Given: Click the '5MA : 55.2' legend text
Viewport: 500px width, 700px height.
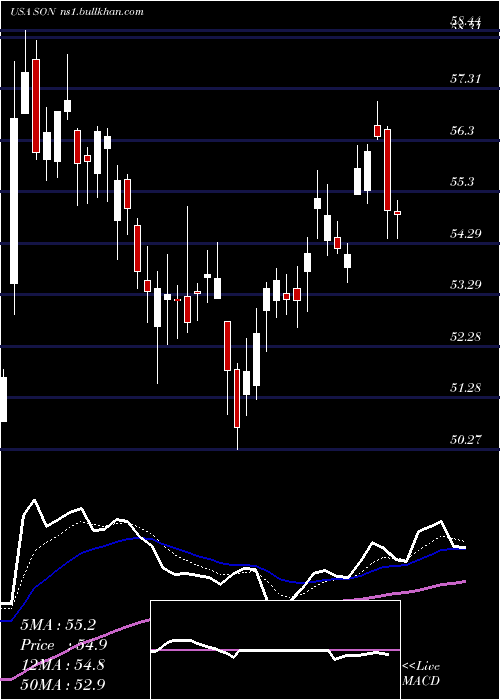Looking at the screenshot, I should pyautogui.click(x=58, y=625).
